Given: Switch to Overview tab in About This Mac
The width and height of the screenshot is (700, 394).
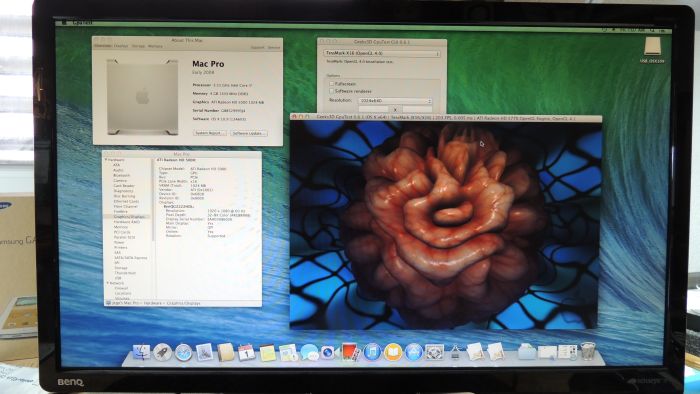Looking at the screenshot, I should coord(104,46).
